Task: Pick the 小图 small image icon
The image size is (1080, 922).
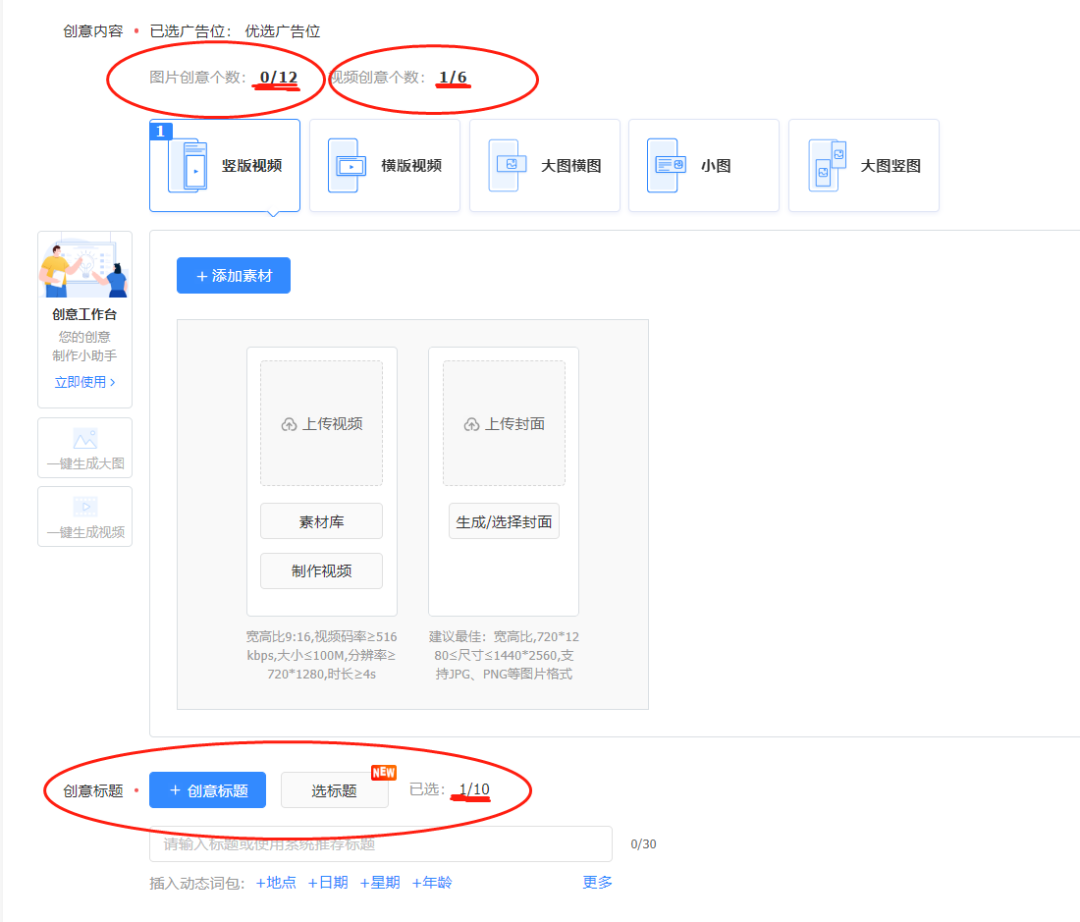Action: tap(667, 166)
